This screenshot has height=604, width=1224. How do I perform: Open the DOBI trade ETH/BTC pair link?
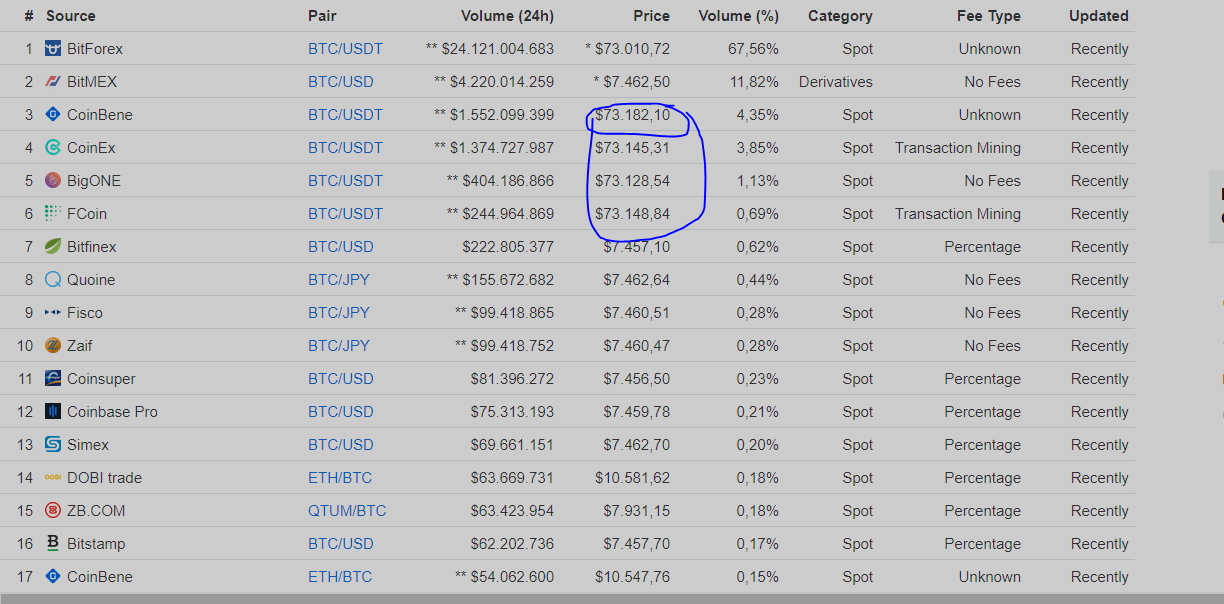[x=339, y=478]
